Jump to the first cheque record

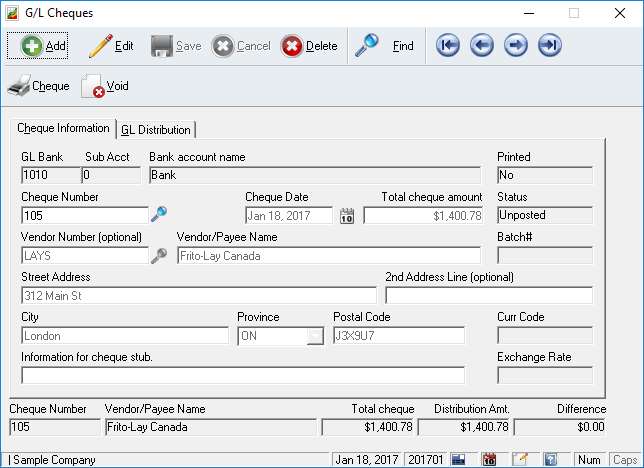click(x=448, y=46)
